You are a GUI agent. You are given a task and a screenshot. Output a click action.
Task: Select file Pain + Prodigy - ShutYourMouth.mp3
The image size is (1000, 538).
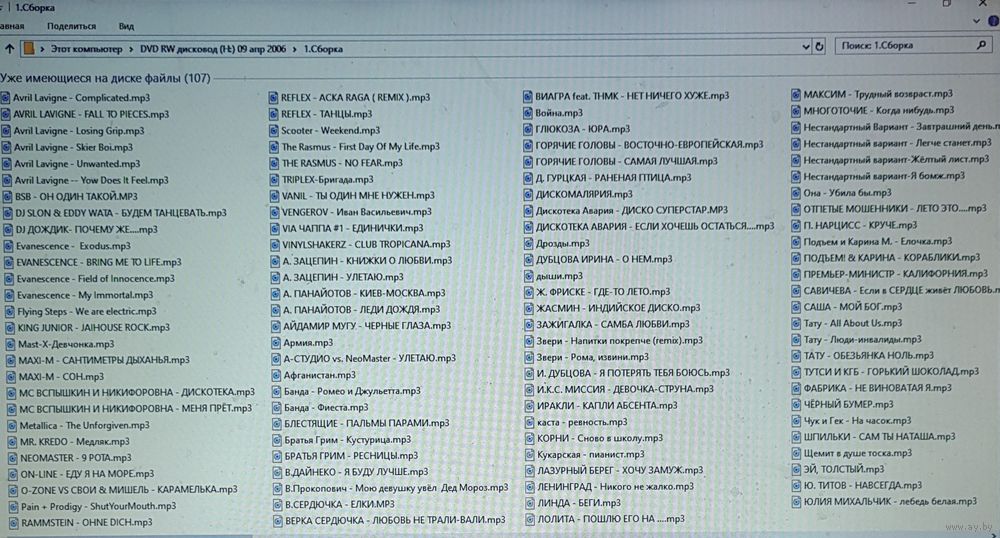93,507
